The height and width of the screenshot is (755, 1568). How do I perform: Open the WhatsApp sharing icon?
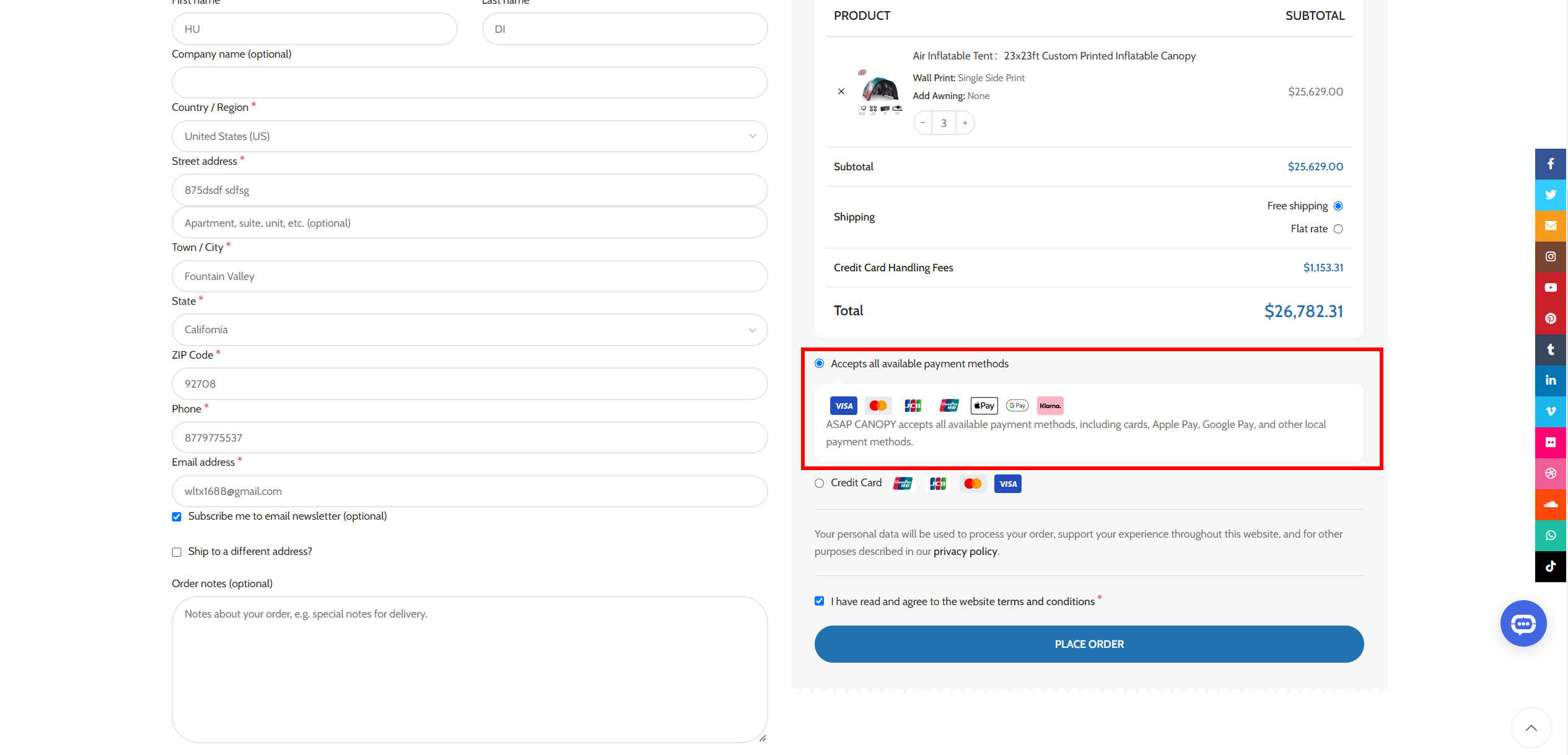[x=1551, y=535]
